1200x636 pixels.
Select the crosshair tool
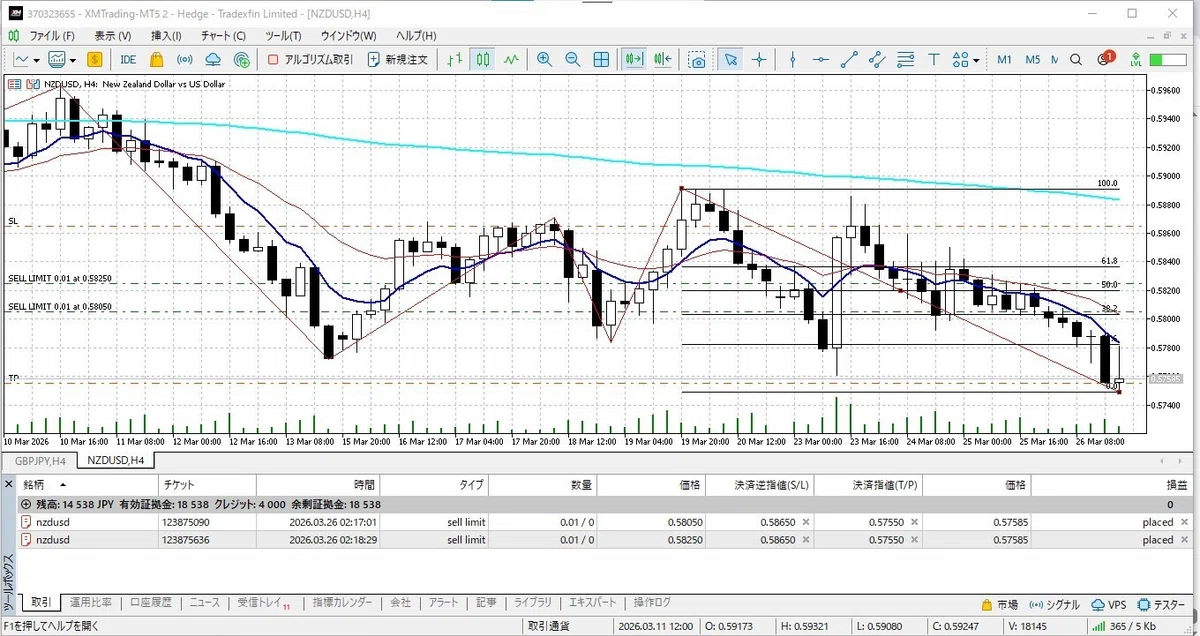759,59
